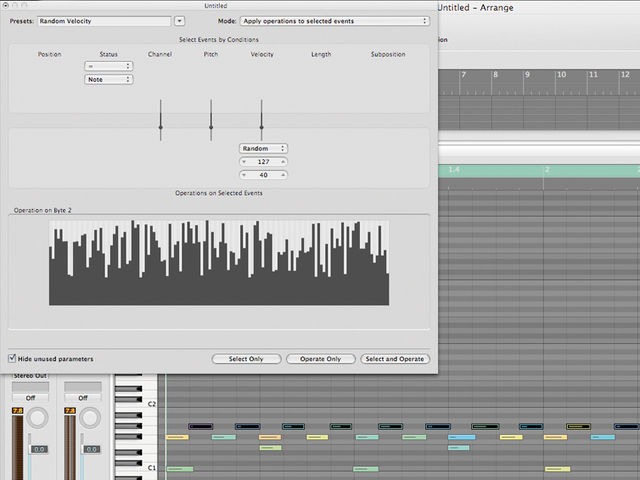Screen dimensions: 640x480
Task: Click the left channel strip Off button
Action: pos(31,398)
